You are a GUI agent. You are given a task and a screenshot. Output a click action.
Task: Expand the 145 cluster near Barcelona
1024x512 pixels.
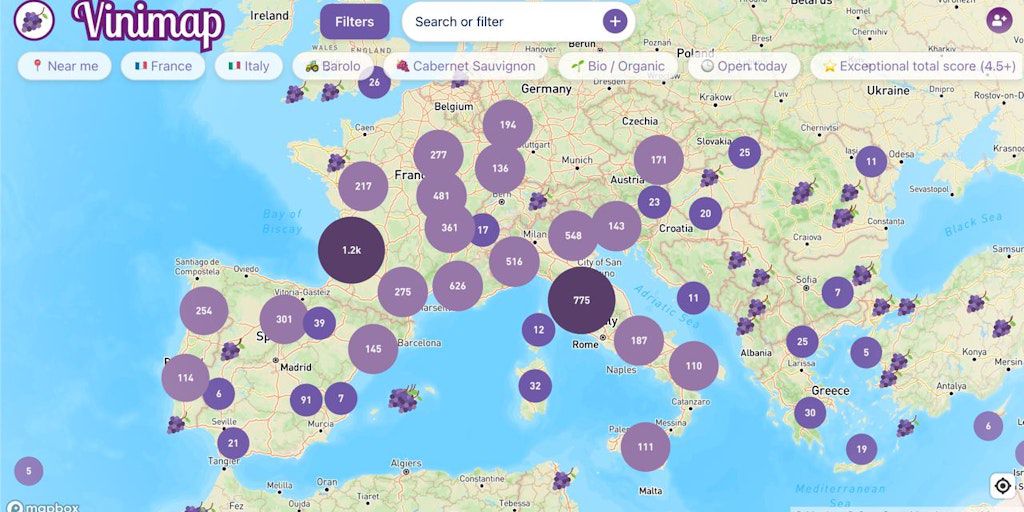coord(373,349)
